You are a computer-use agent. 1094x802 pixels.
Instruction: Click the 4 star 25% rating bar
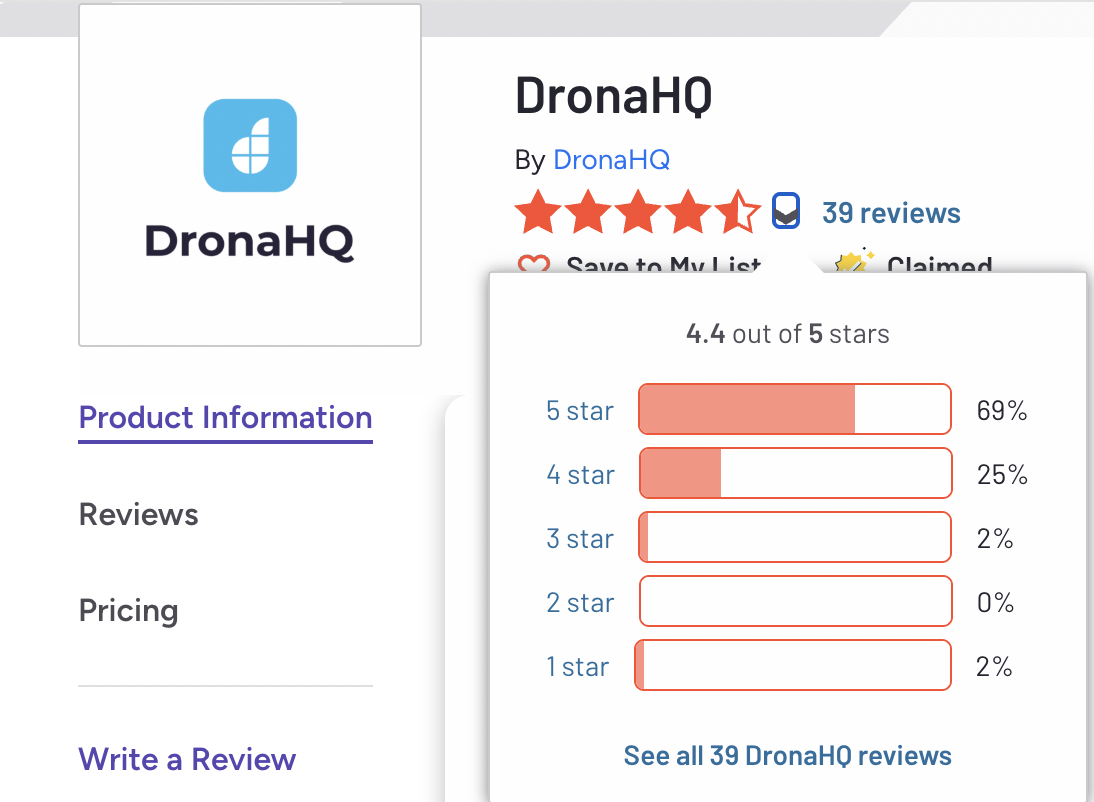point(794,474)
